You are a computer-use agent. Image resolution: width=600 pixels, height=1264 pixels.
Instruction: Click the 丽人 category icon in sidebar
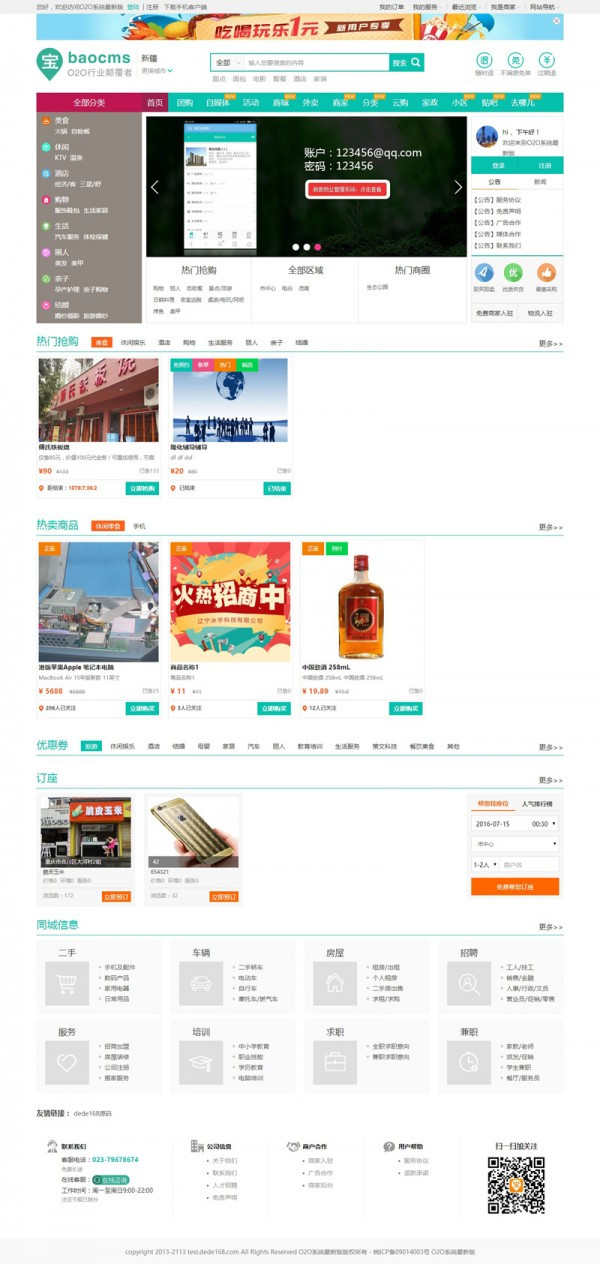(x=46, y=252)
